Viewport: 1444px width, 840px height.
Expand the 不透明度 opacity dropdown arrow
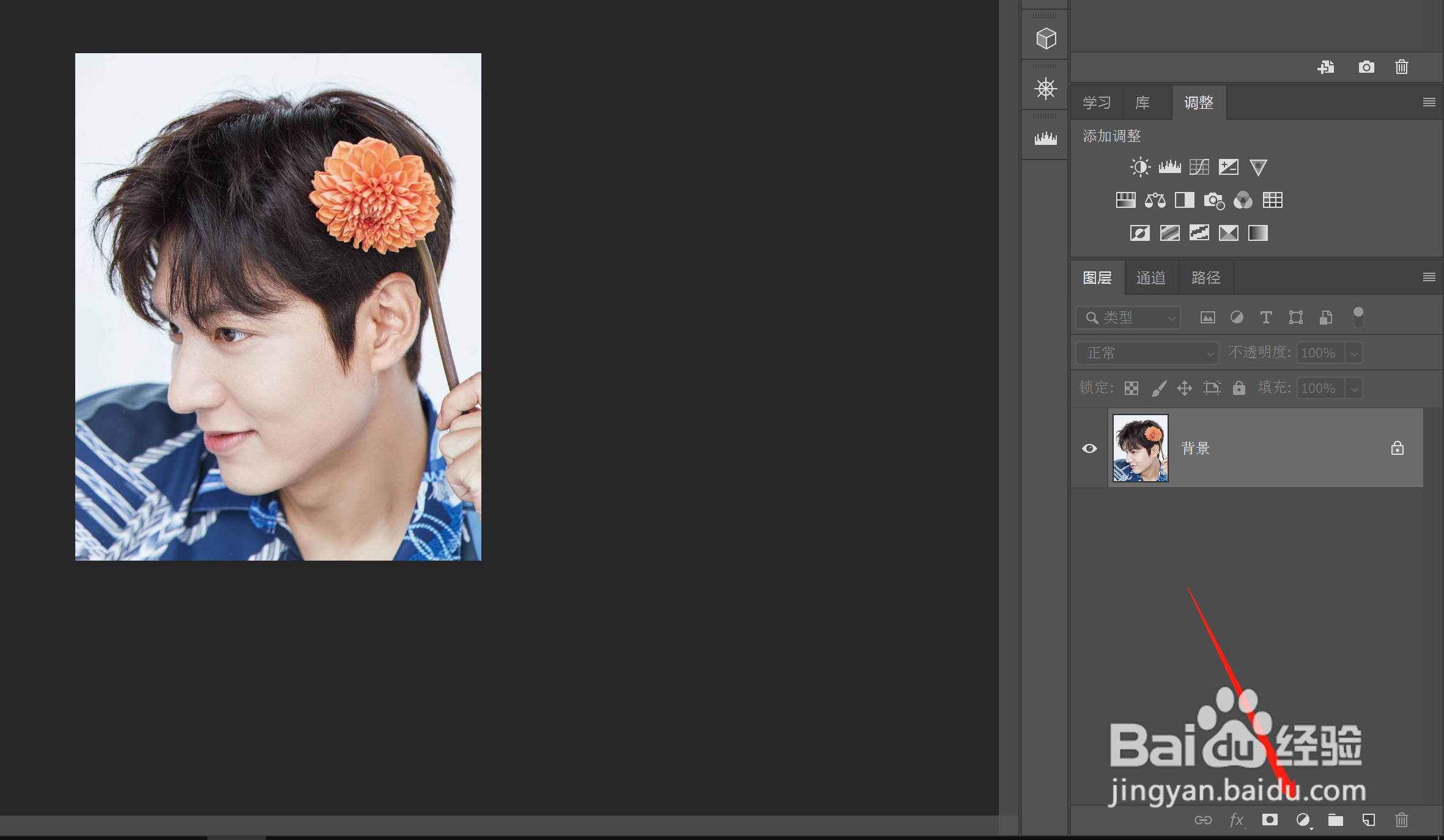(1354, 353)
